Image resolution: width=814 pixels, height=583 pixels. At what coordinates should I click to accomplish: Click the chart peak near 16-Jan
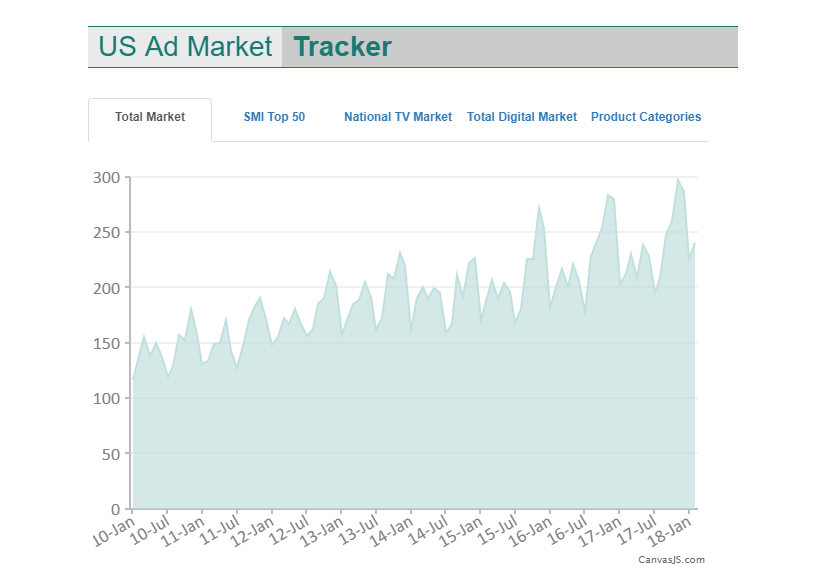point(539,205)
